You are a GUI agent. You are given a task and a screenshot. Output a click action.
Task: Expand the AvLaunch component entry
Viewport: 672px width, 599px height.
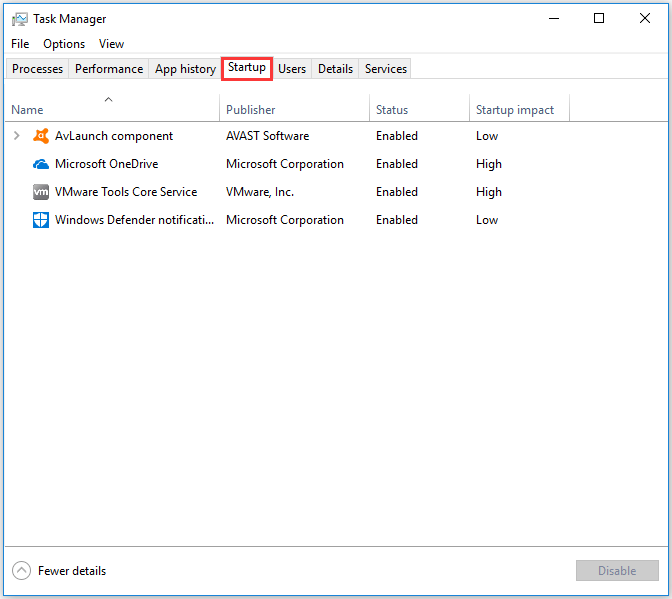[x=17, y=136]
